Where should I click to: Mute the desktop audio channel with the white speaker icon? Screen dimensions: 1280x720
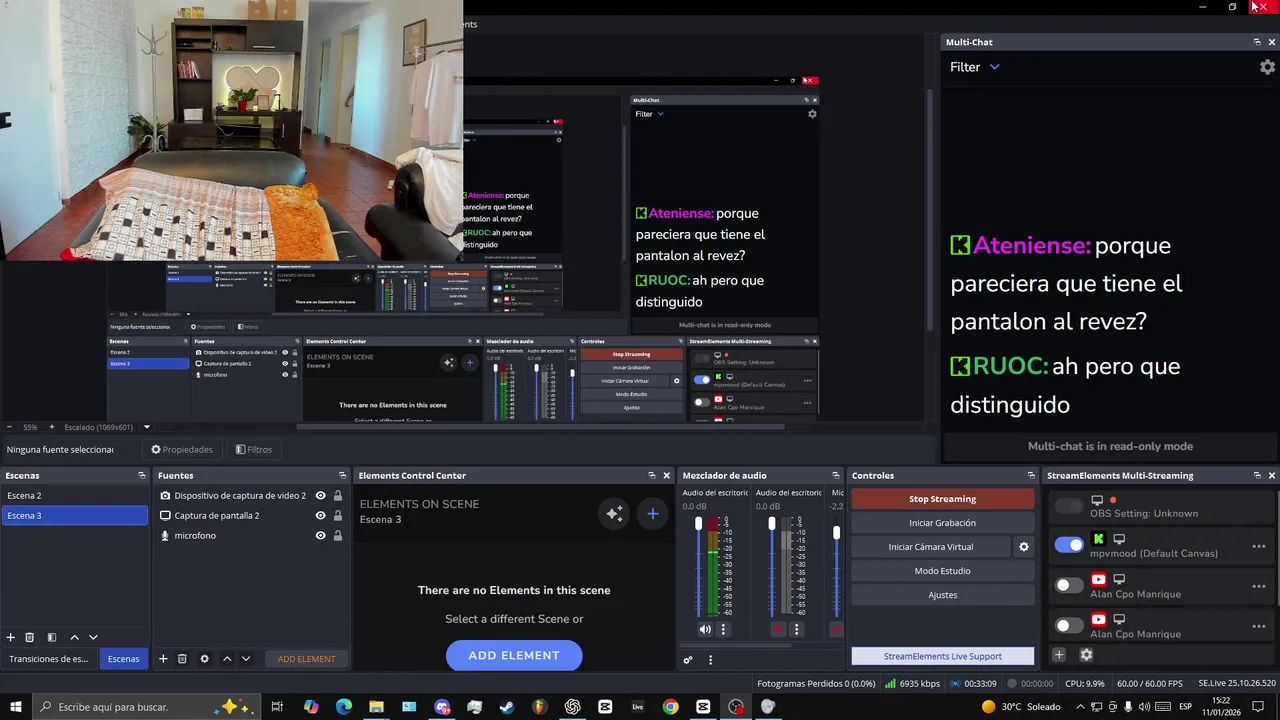coord(705,629)
